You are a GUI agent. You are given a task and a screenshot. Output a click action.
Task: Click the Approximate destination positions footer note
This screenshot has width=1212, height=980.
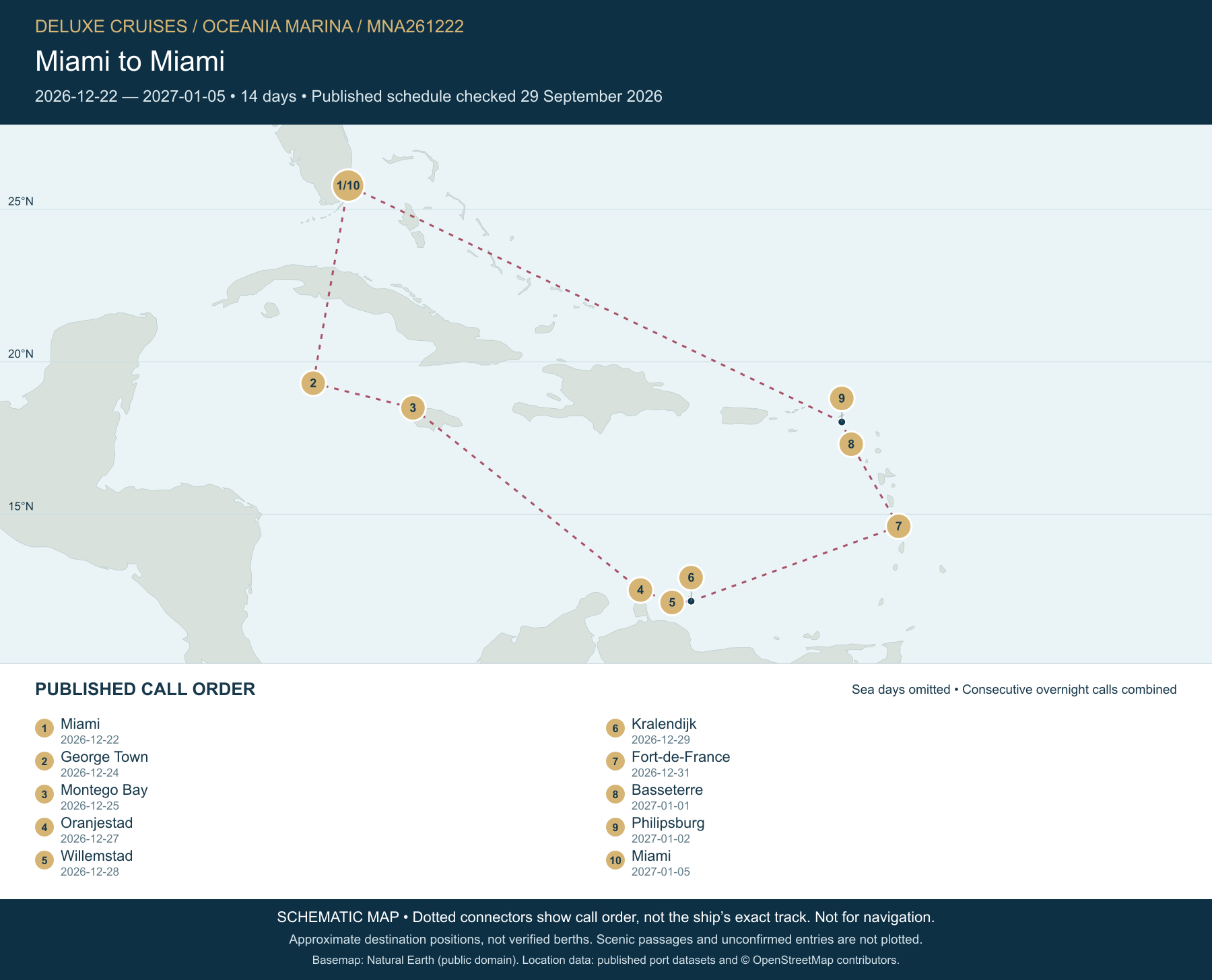[606, 939]
